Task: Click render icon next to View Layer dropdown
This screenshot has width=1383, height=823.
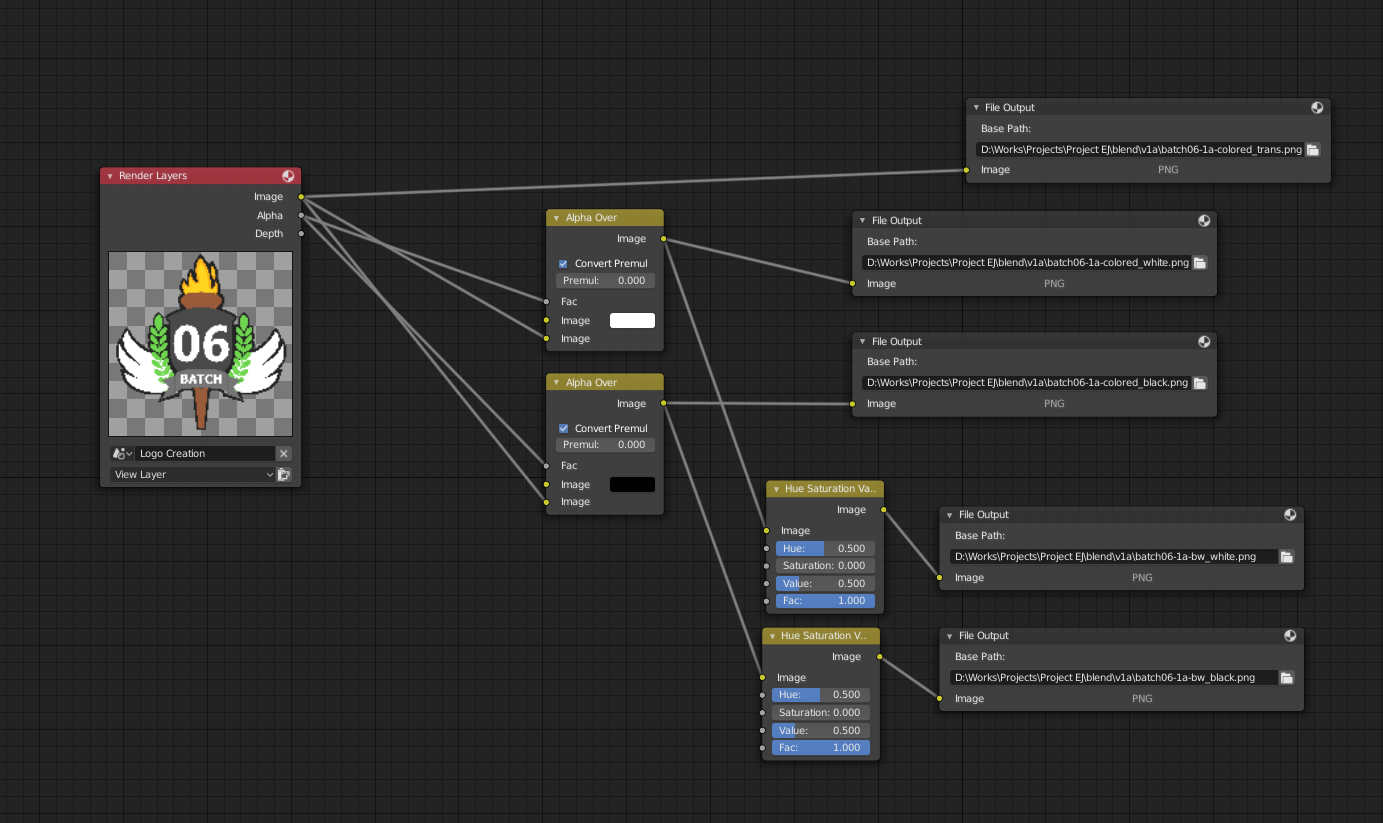Action: (284, 475)
